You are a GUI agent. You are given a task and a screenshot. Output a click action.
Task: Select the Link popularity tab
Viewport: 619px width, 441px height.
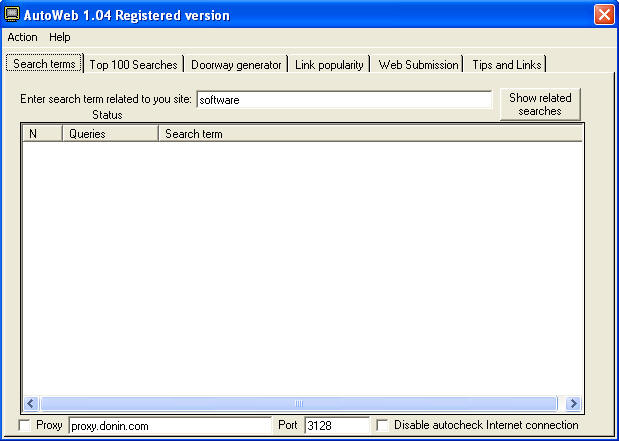coord(329,65)
